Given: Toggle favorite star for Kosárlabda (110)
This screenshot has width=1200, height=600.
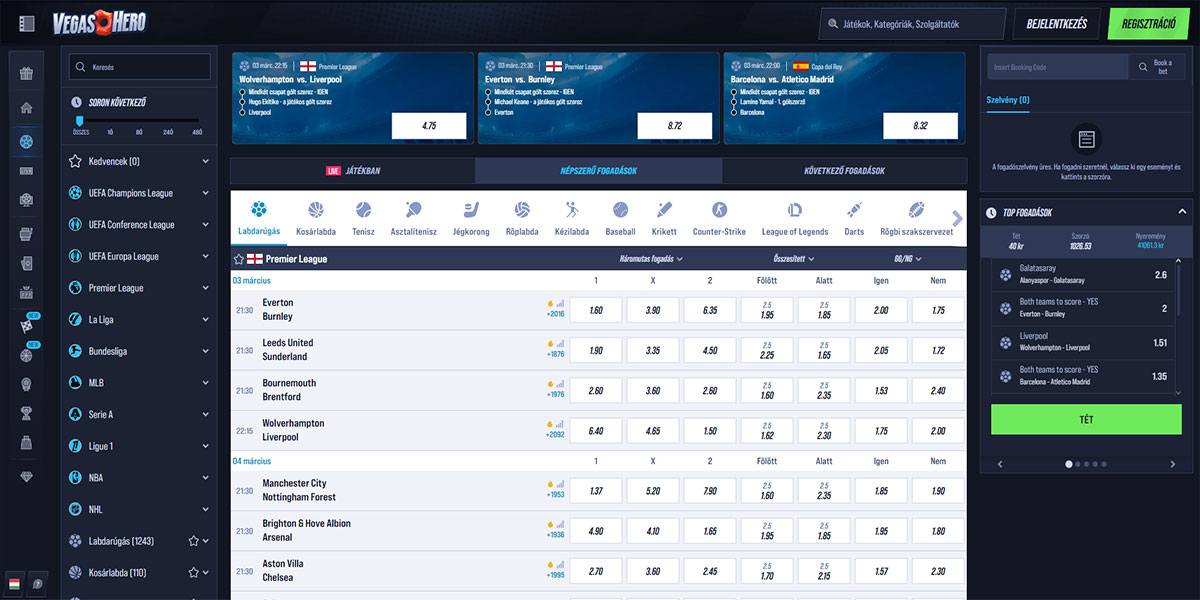Looking at the screenshot, I should (193, 573).
